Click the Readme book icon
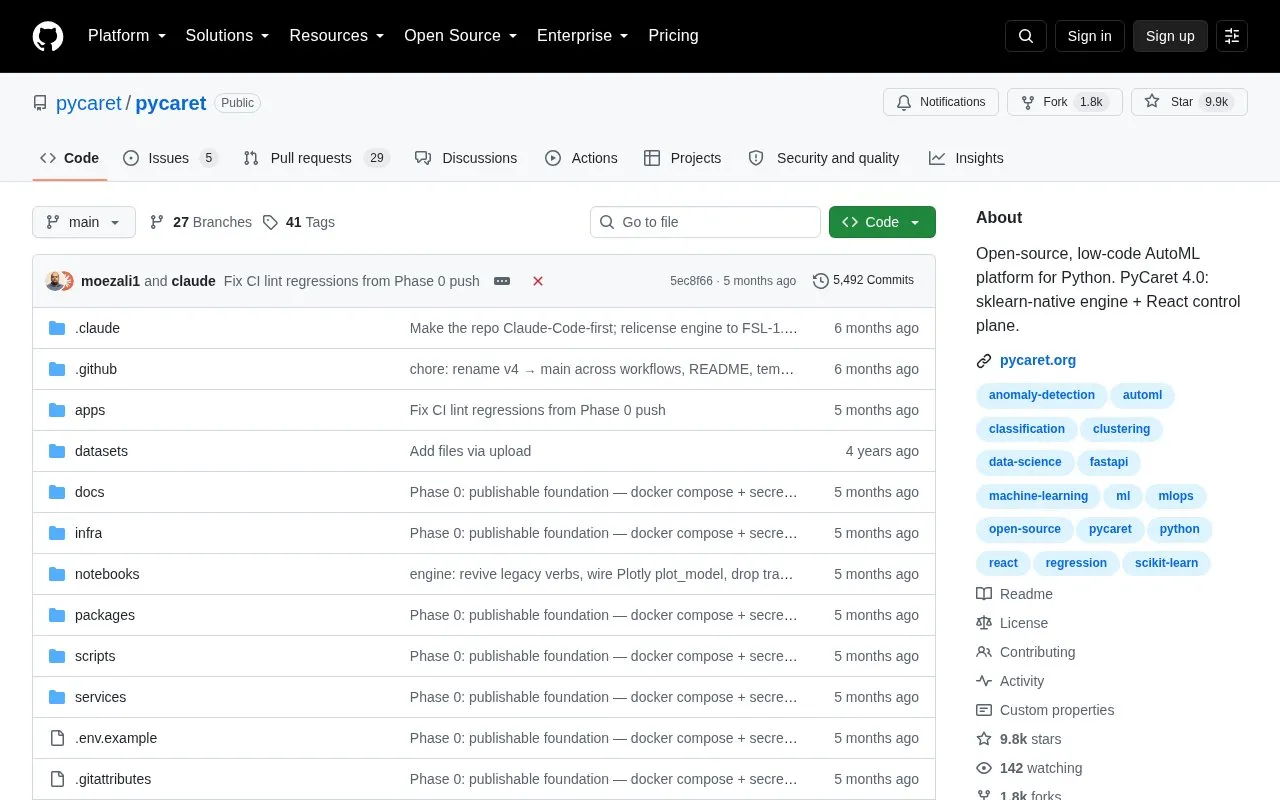Screen dimensions: 1280x800 pyautogui.click(x=984, y=594)
